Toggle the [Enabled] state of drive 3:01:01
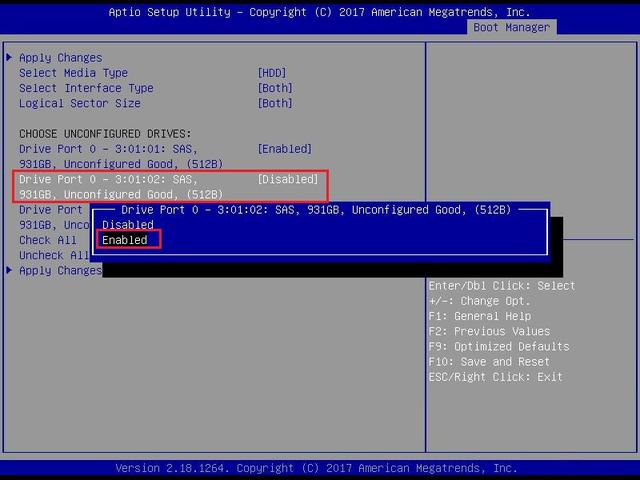 (x=284, y=149)
